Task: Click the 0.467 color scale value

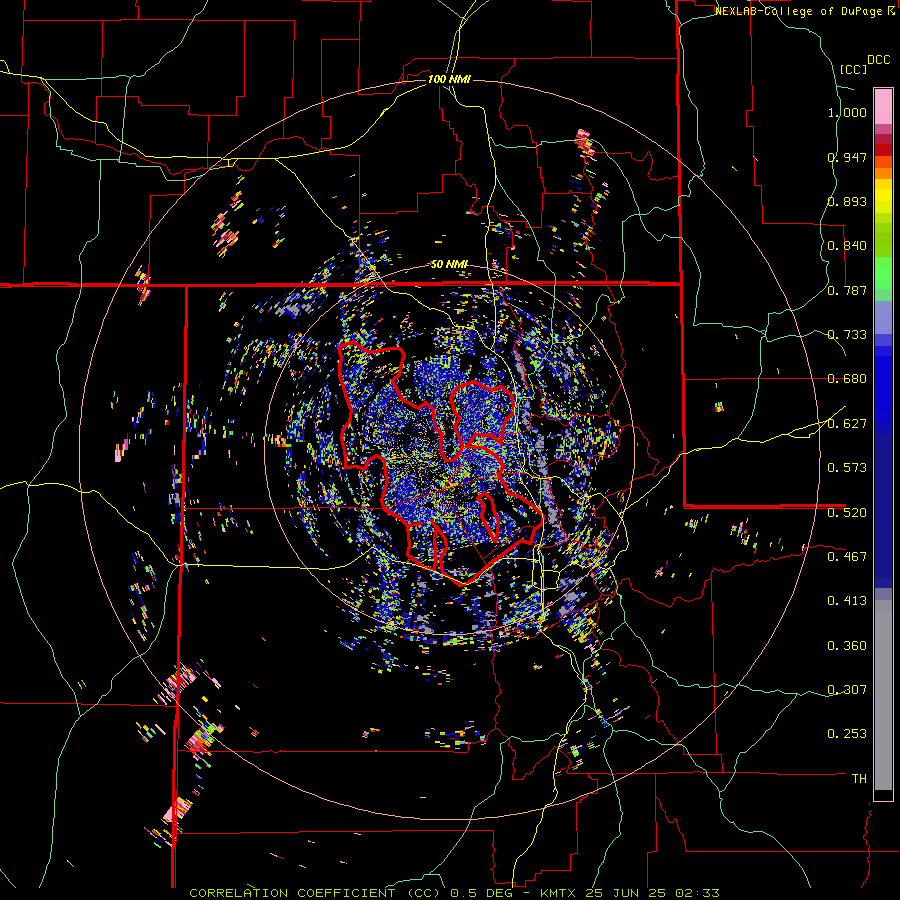Action: [x=847, y=556]
